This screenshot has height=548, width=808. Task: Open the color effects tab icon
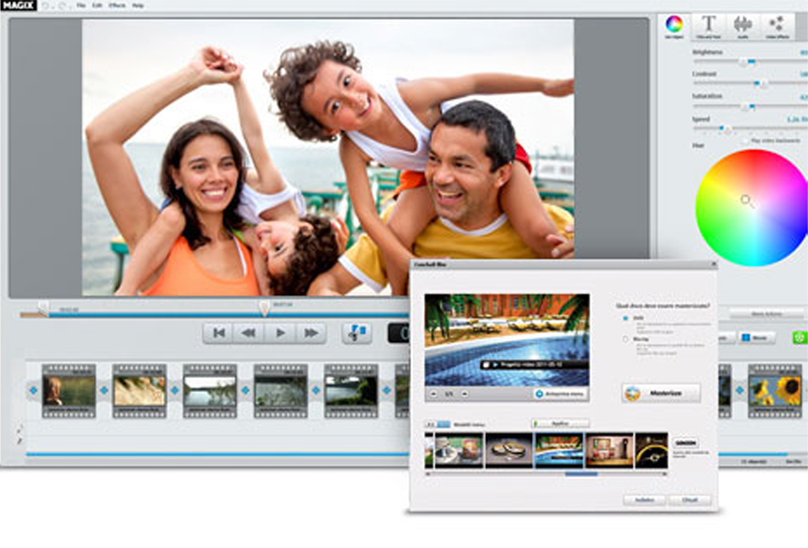[675, 25]
